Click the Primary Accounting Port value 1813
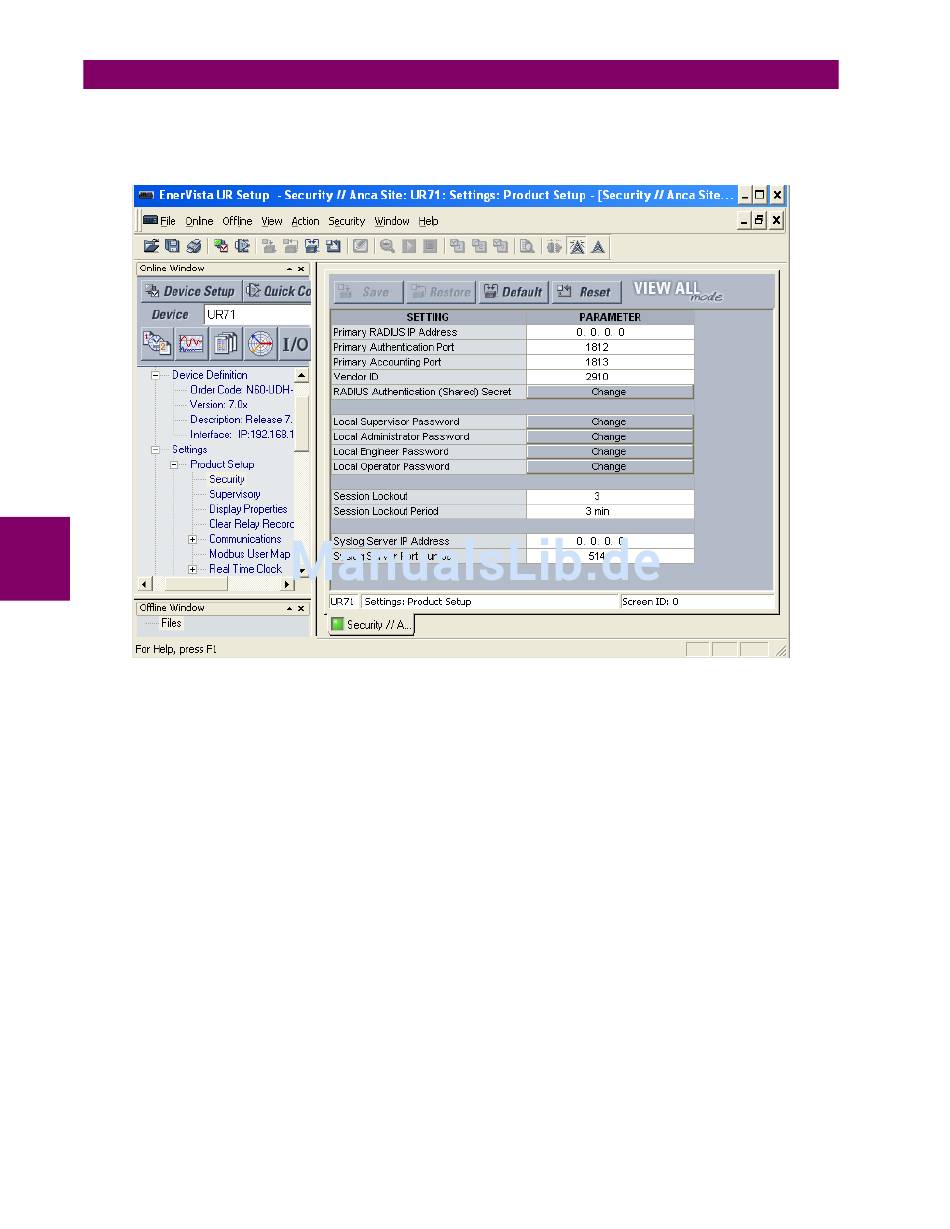 coord(610,362)
